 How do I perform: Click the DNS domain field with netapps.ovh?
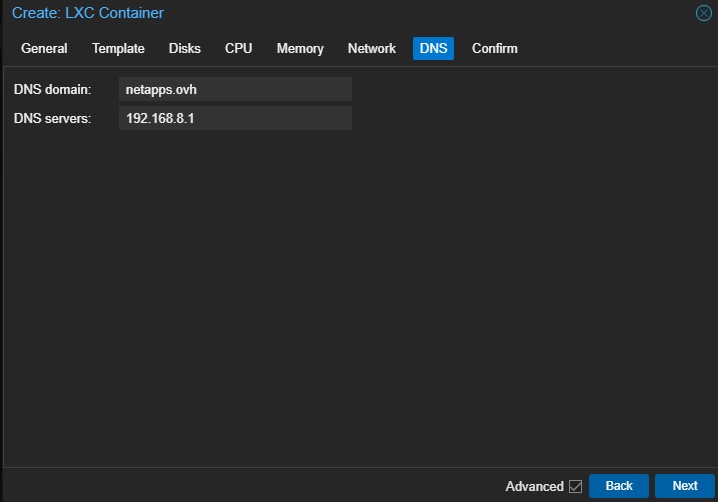coord(235,89)
